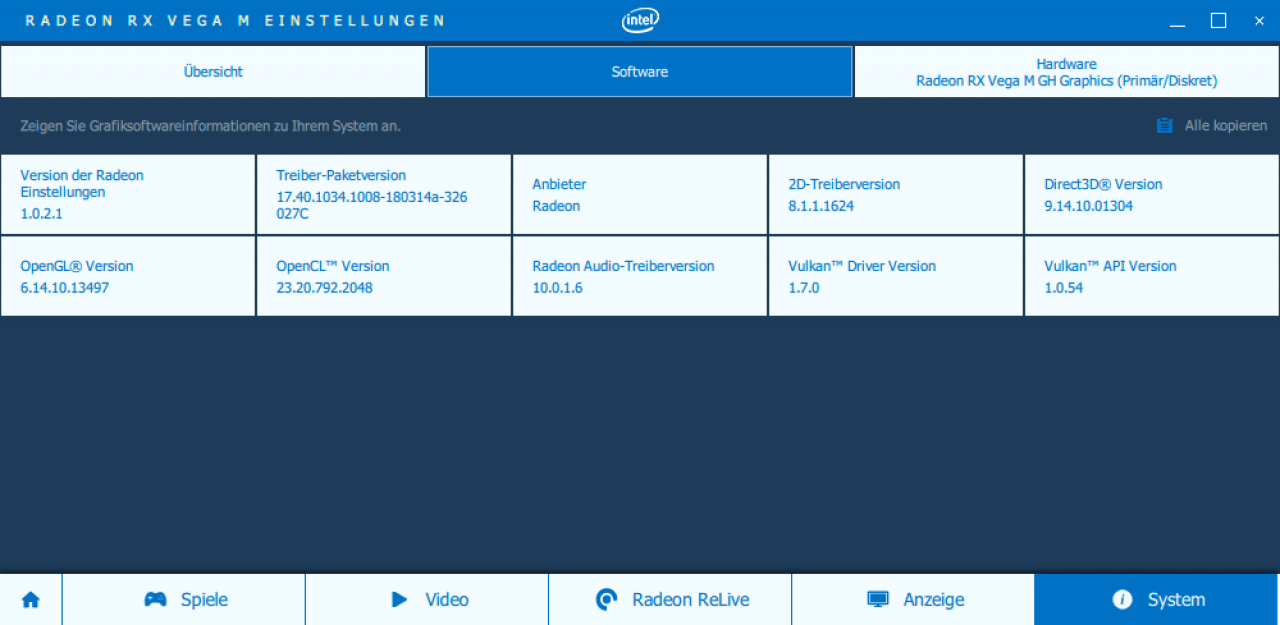The image size is (1280, 625).
Task: Click the clipboard icon beside Alle kopieren
Action: [x=1164, y=126]
